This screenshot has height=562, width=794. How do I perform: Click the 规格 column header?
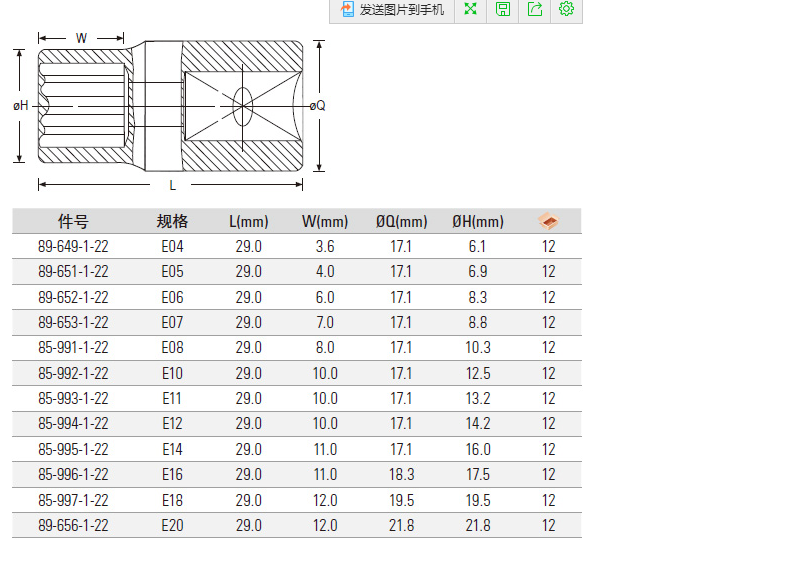pos(172,221)
